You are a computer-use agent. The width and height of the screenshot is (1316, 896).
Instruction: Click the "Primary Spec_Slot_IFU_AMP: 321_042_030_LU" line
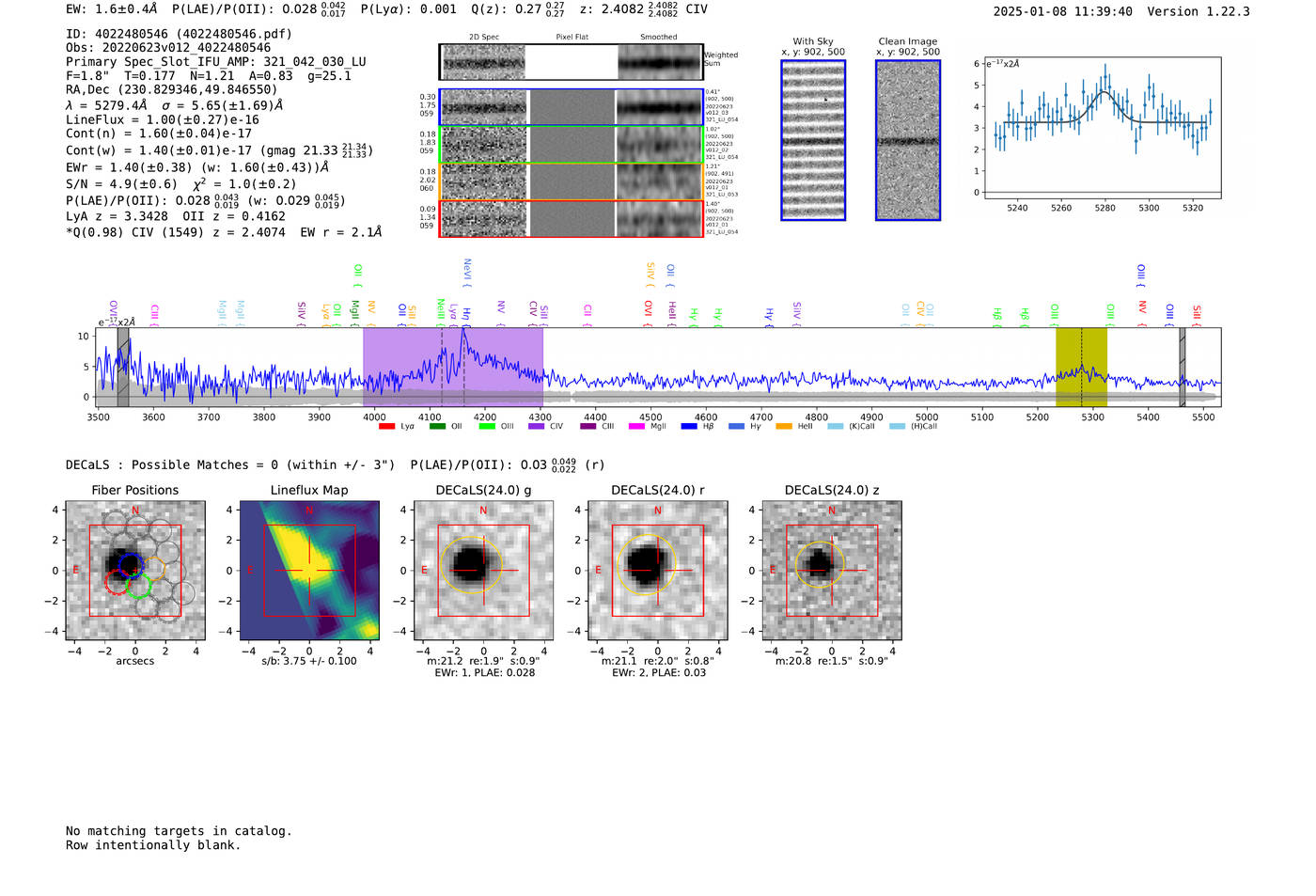(x=216, y=62)
